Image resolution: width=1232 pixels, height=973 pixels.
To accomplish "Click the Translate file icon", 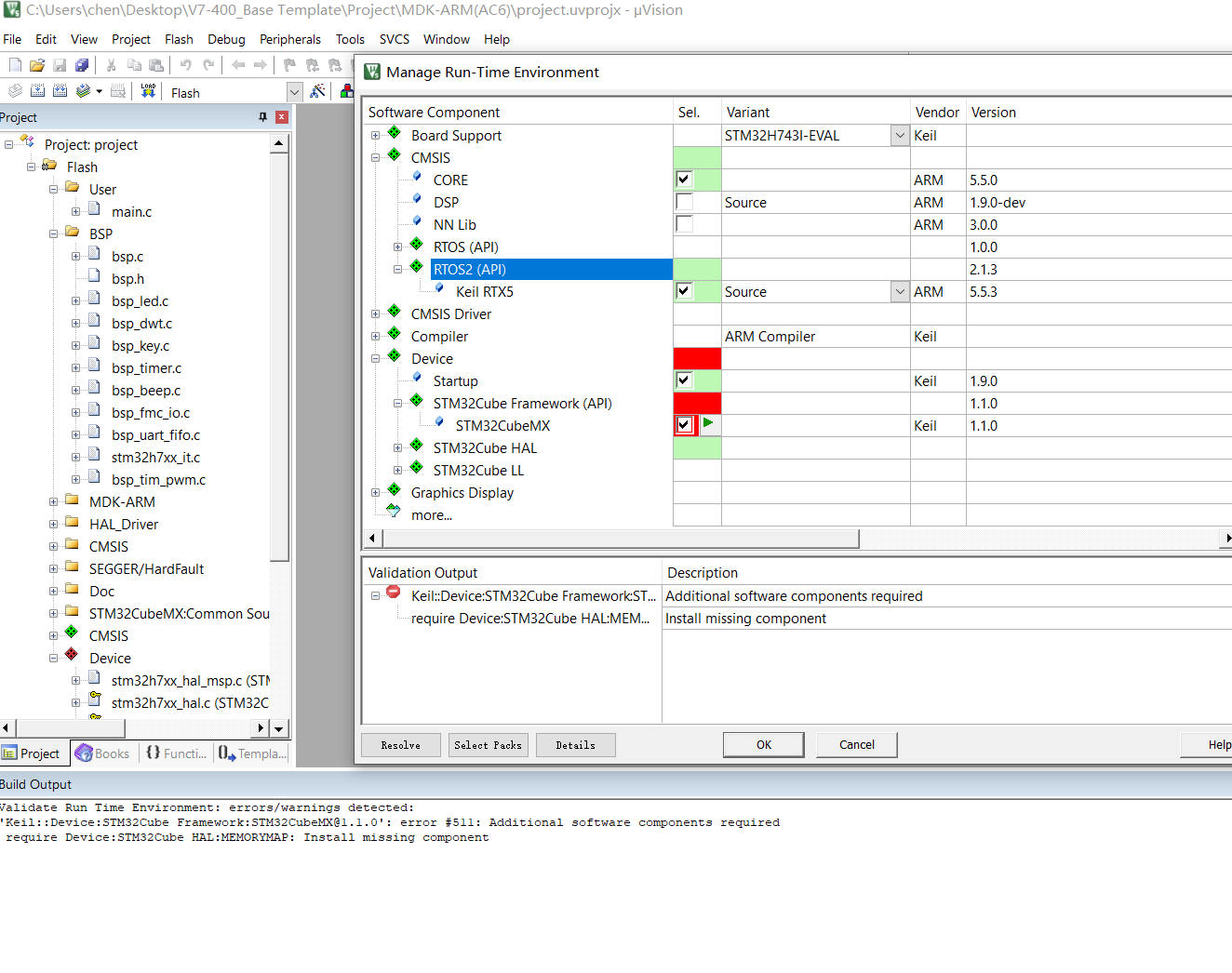I will tap(15, 91).
